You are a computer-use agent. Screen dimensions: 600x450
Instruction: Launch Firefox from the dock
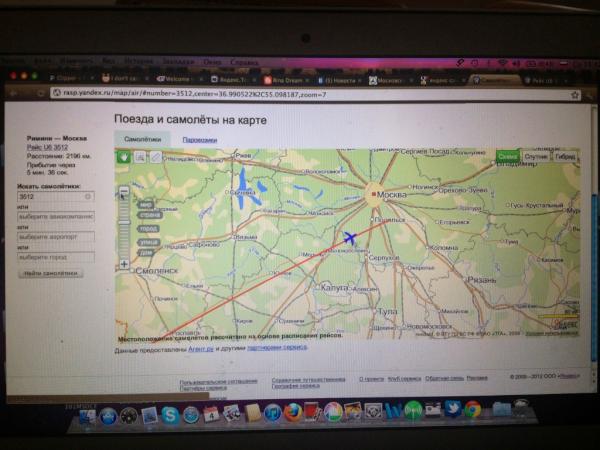[x=293, y=413]
